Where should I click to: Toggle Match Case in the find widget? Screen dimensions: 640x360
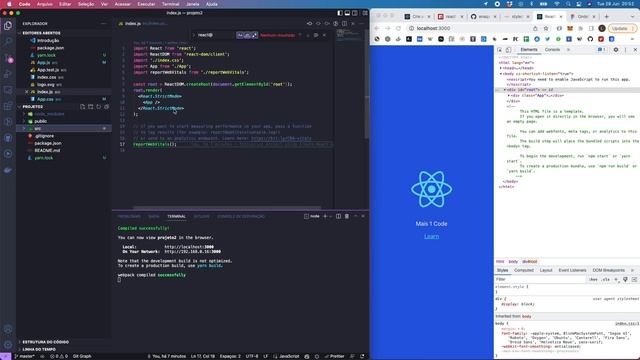(x=240, y=36)
